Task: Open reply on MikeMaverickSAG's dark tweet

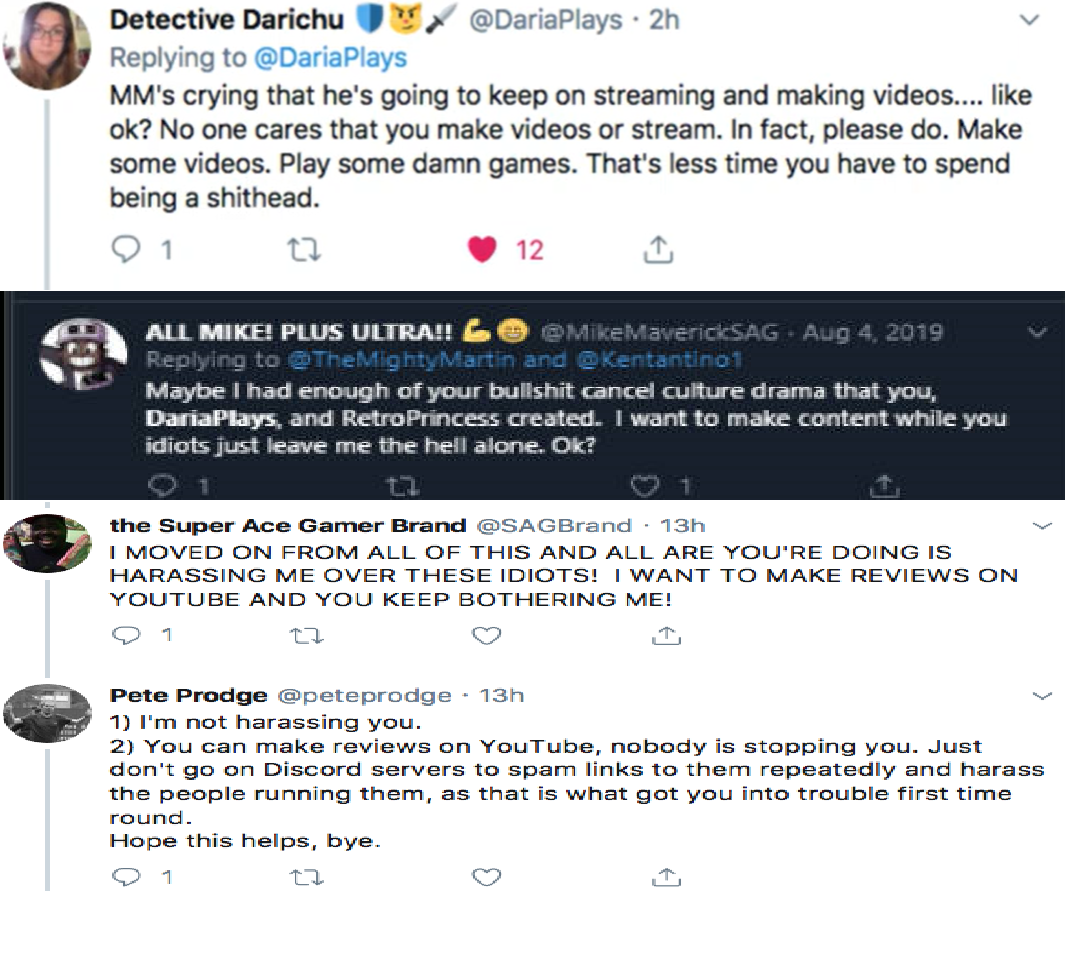Action: (161, 485)
